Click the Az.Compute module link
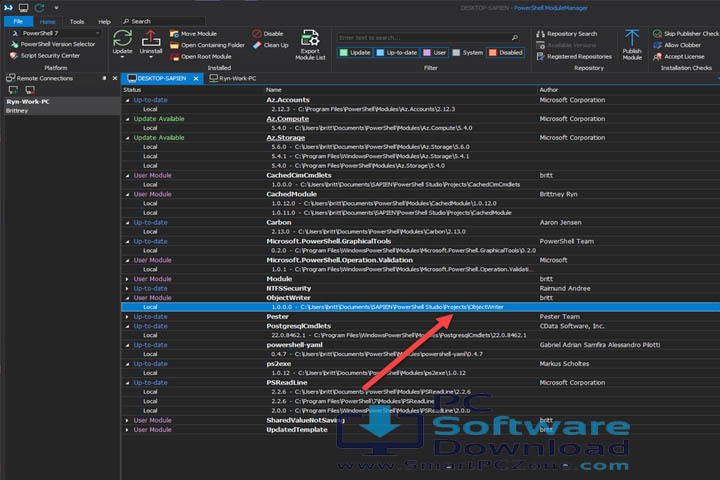 pyautogui.click(x=287, y=119)
